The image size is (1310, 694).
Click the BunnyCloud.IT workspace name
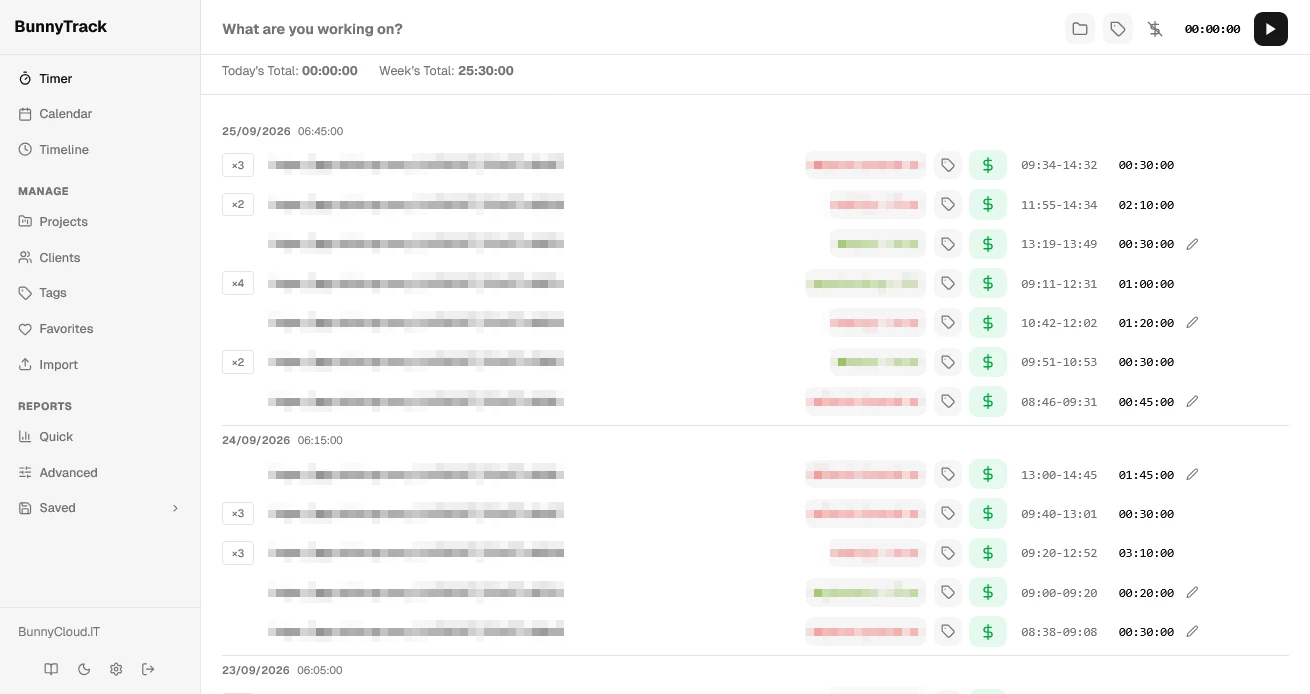(x=59, y=632)
